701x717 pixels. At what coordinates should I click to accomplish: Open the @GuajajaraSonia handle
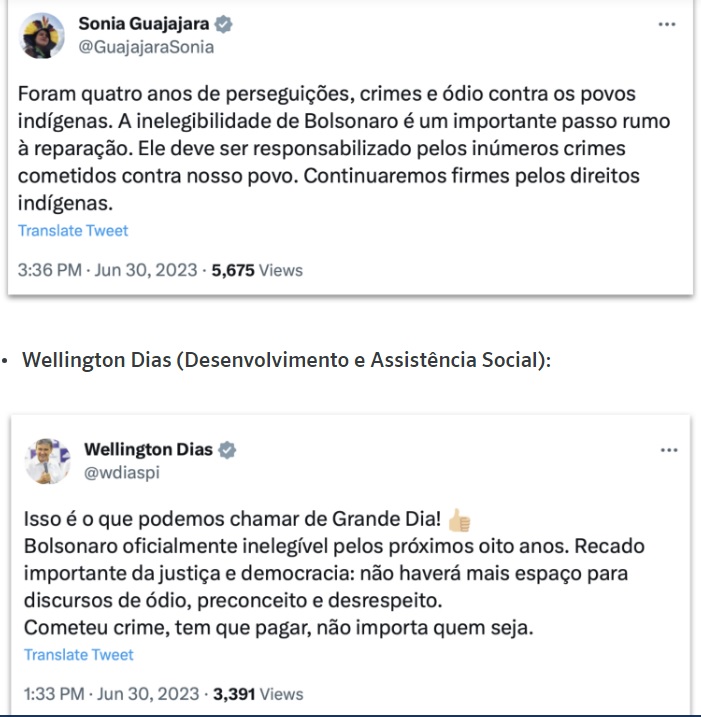point(146,47)
